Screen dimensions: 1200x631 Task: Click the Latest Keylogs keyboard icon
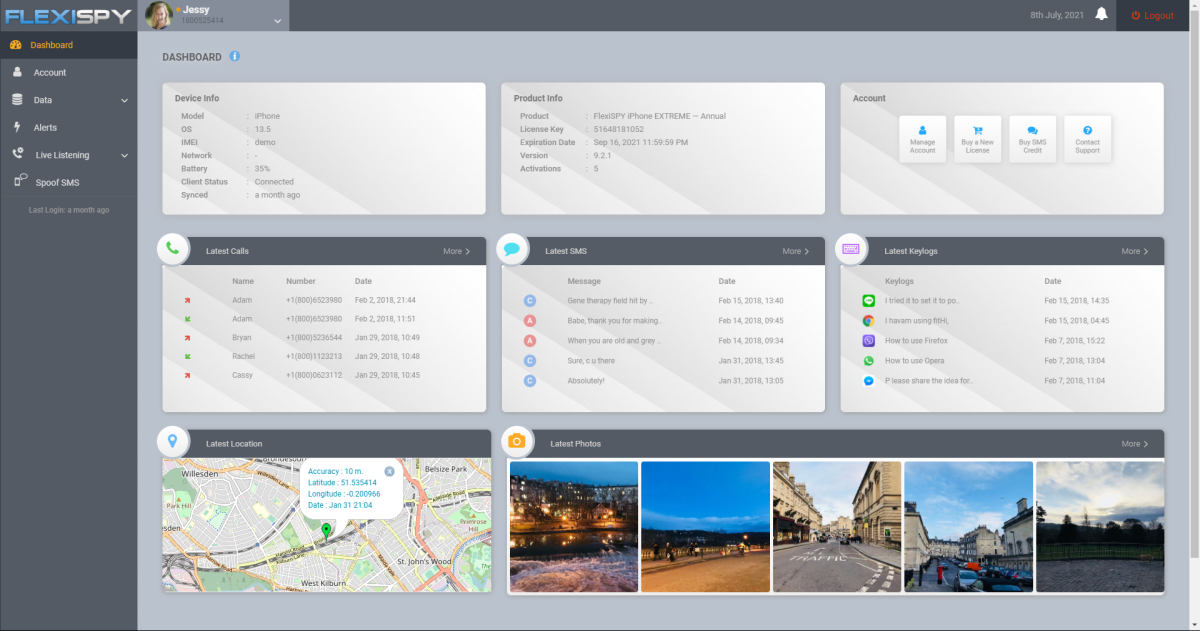pyautogui.click(x=851, y=249)
